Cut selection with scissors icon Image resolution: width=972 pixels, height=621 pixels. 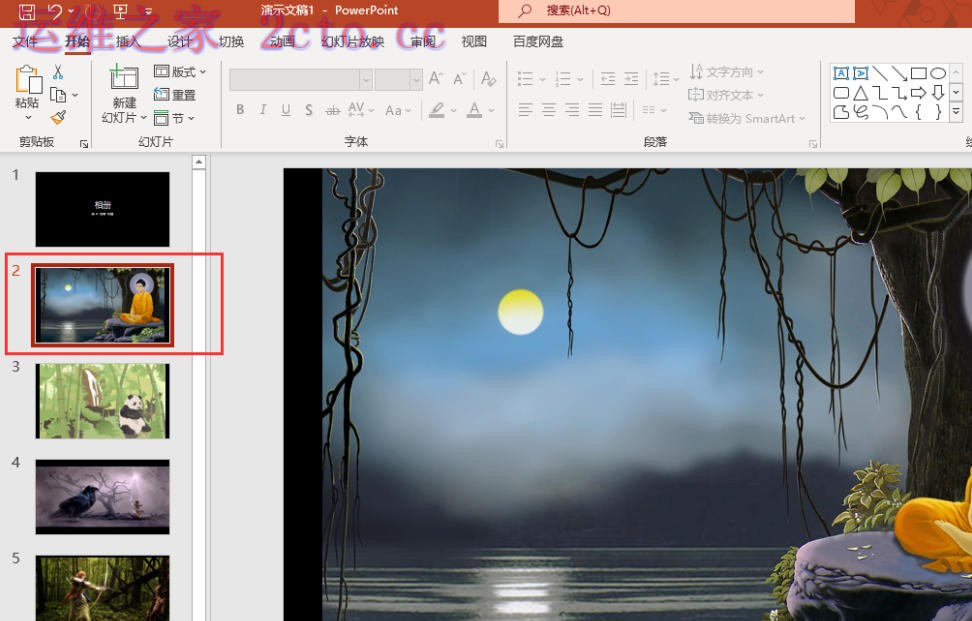tap(58, 73)
